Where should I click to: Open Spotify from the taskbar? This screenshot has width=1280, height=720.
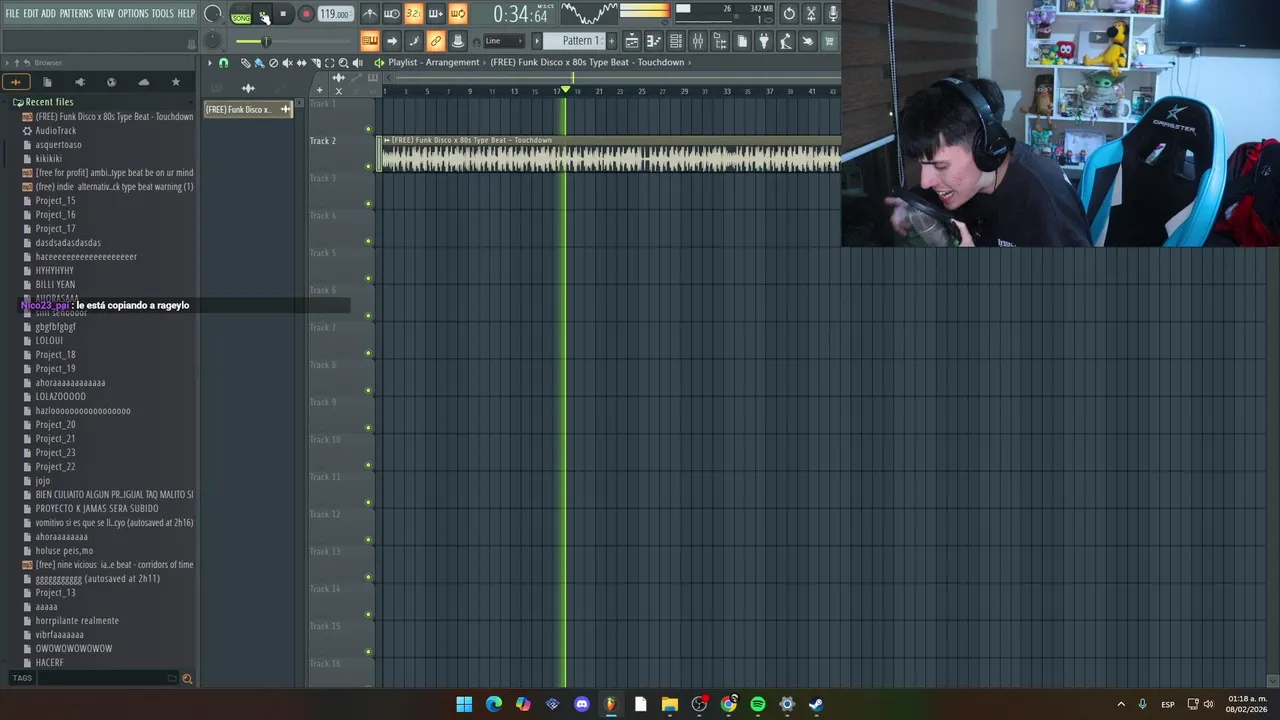click(x=758, y=704)
